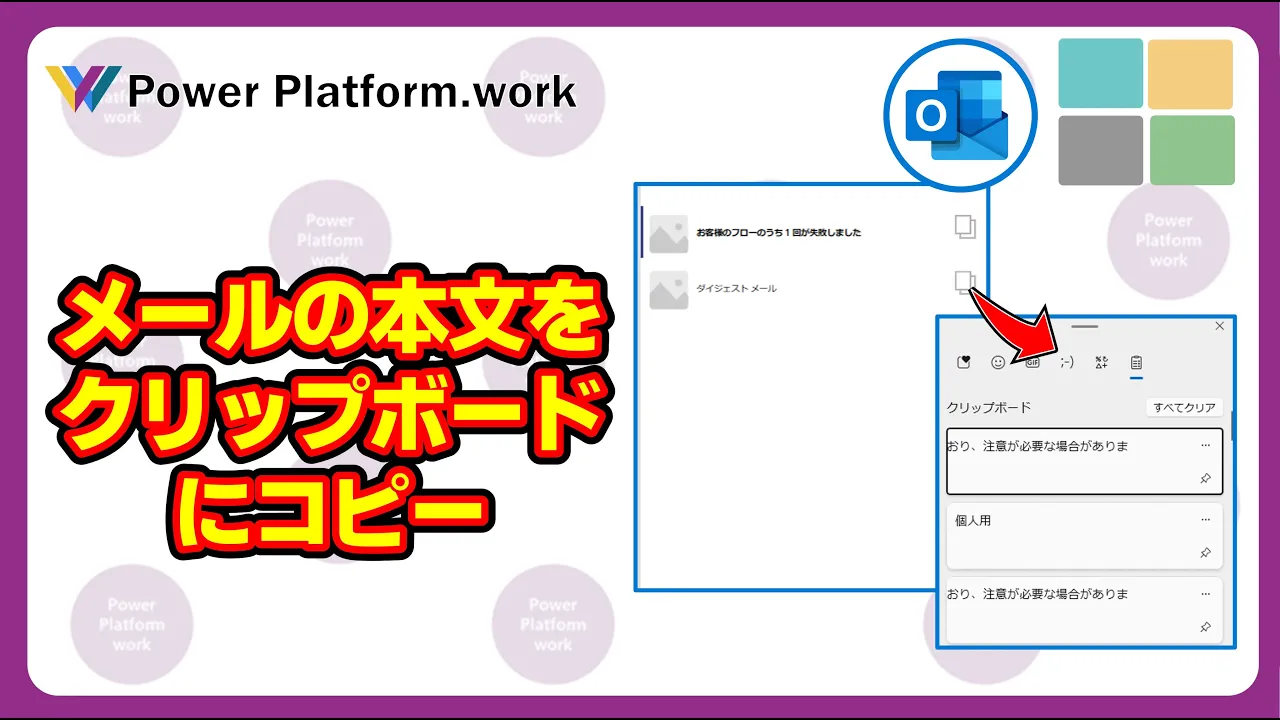Paste the 個人用 clipboard entry
The image size is (1280, 720).
(x=1085, y=536)
